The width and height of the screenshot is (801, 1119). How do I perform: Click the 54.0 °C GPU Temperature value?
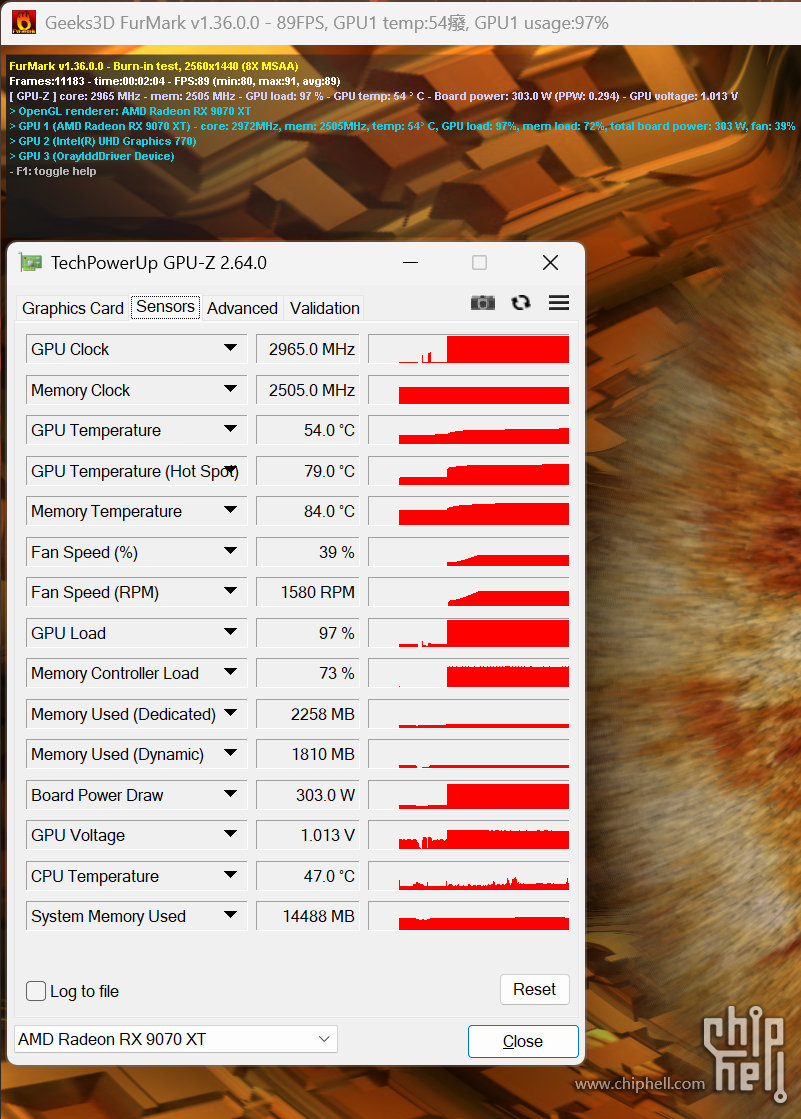(308, 430)
